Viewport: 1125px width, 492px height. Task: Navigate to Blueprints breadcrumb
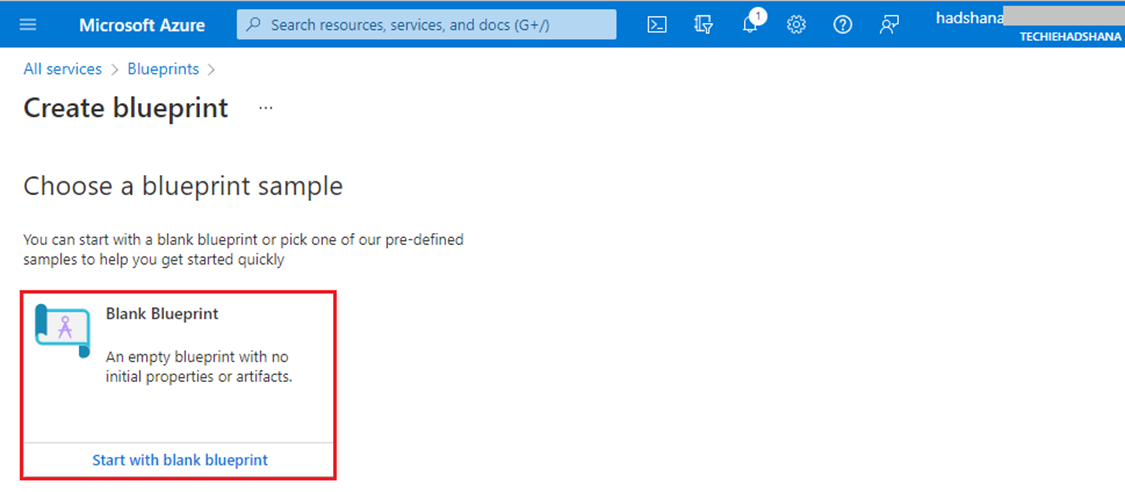click(x=163, y=69)
